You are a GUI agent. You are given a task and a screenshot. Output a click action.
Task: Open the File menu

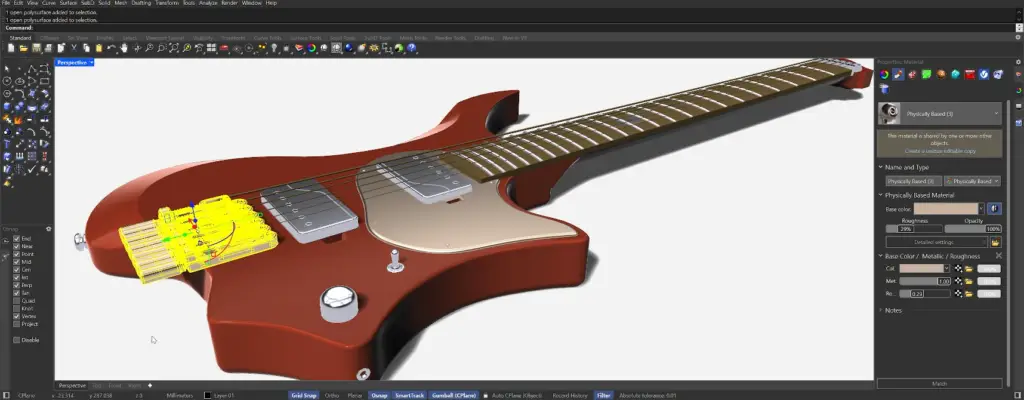coord(6,3)
